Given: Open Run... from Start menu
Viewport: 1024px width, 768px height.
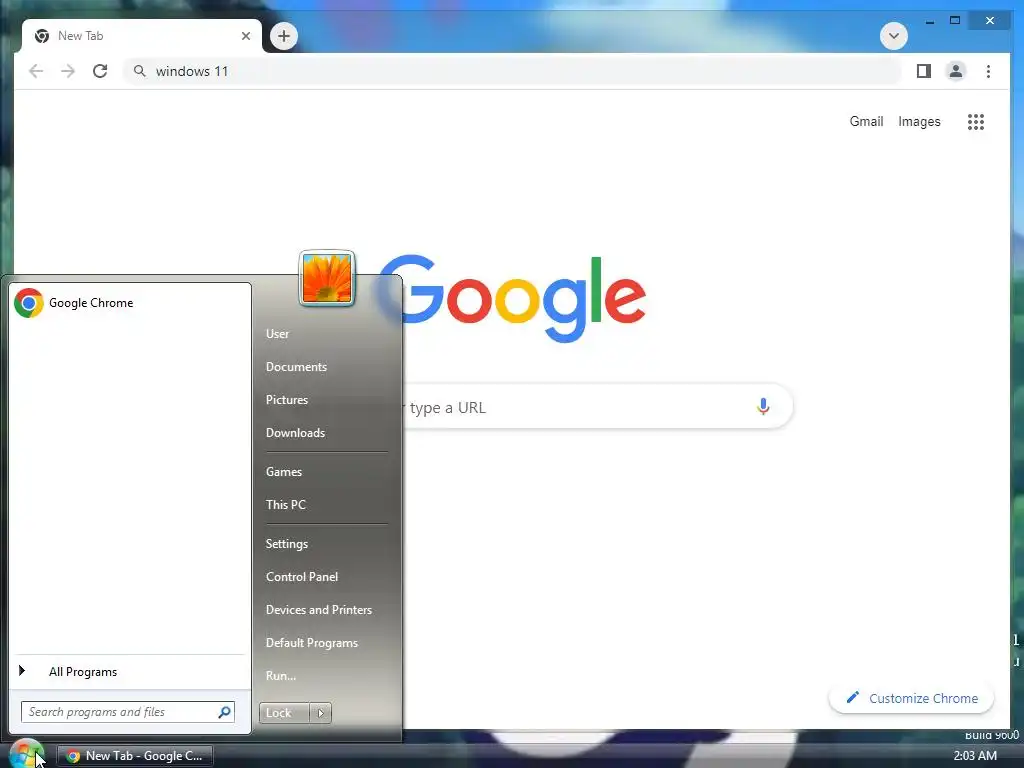Looking at the screenshot, I should click(281, 676).
